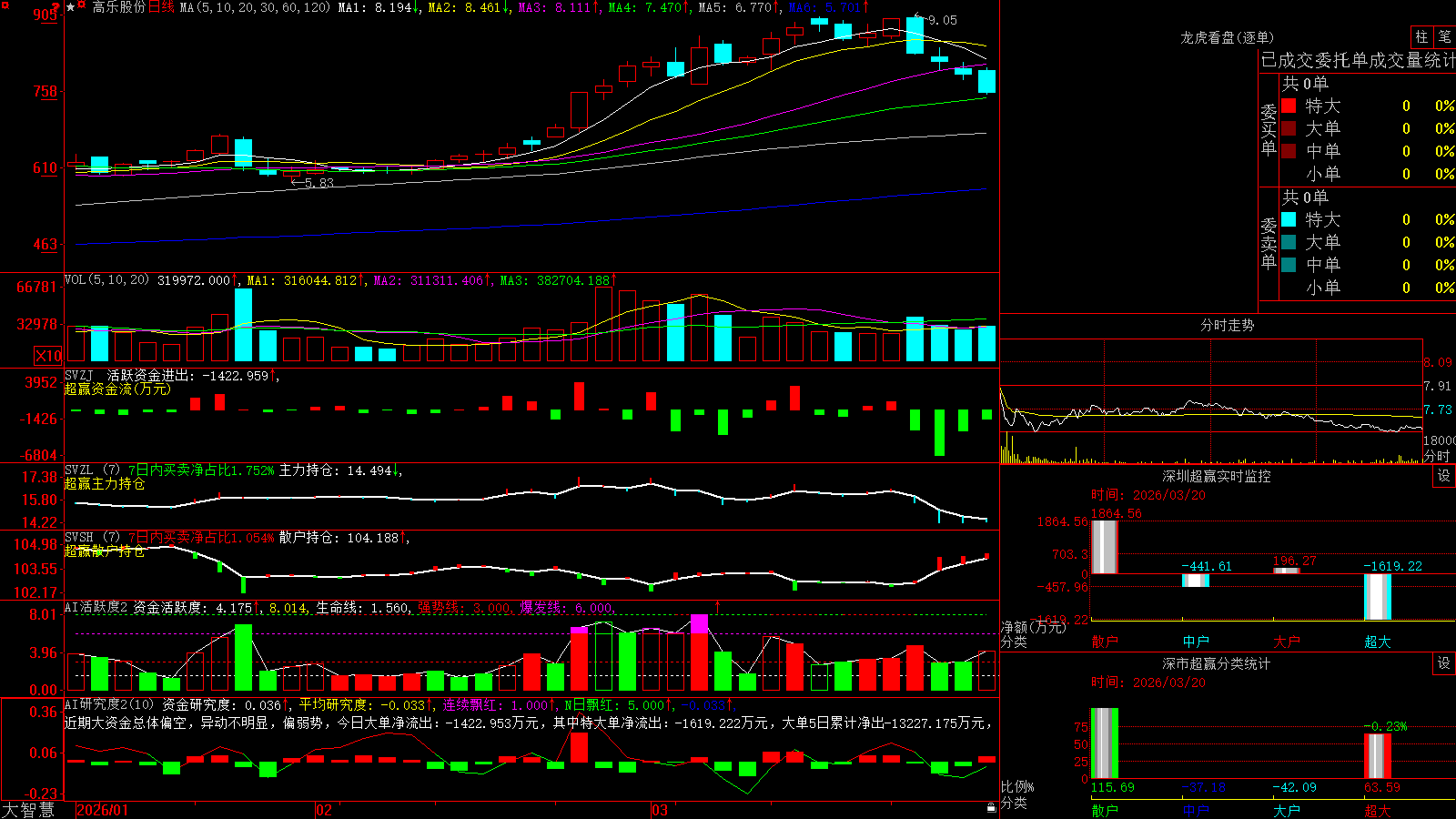Click the 日线 period label
1456x819 pixels.
click(161, 7)
